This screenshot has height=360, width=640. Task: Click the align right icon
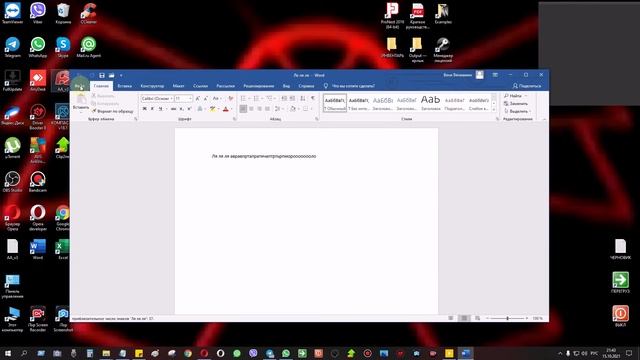pyautogui.click(x=259, y=109)
